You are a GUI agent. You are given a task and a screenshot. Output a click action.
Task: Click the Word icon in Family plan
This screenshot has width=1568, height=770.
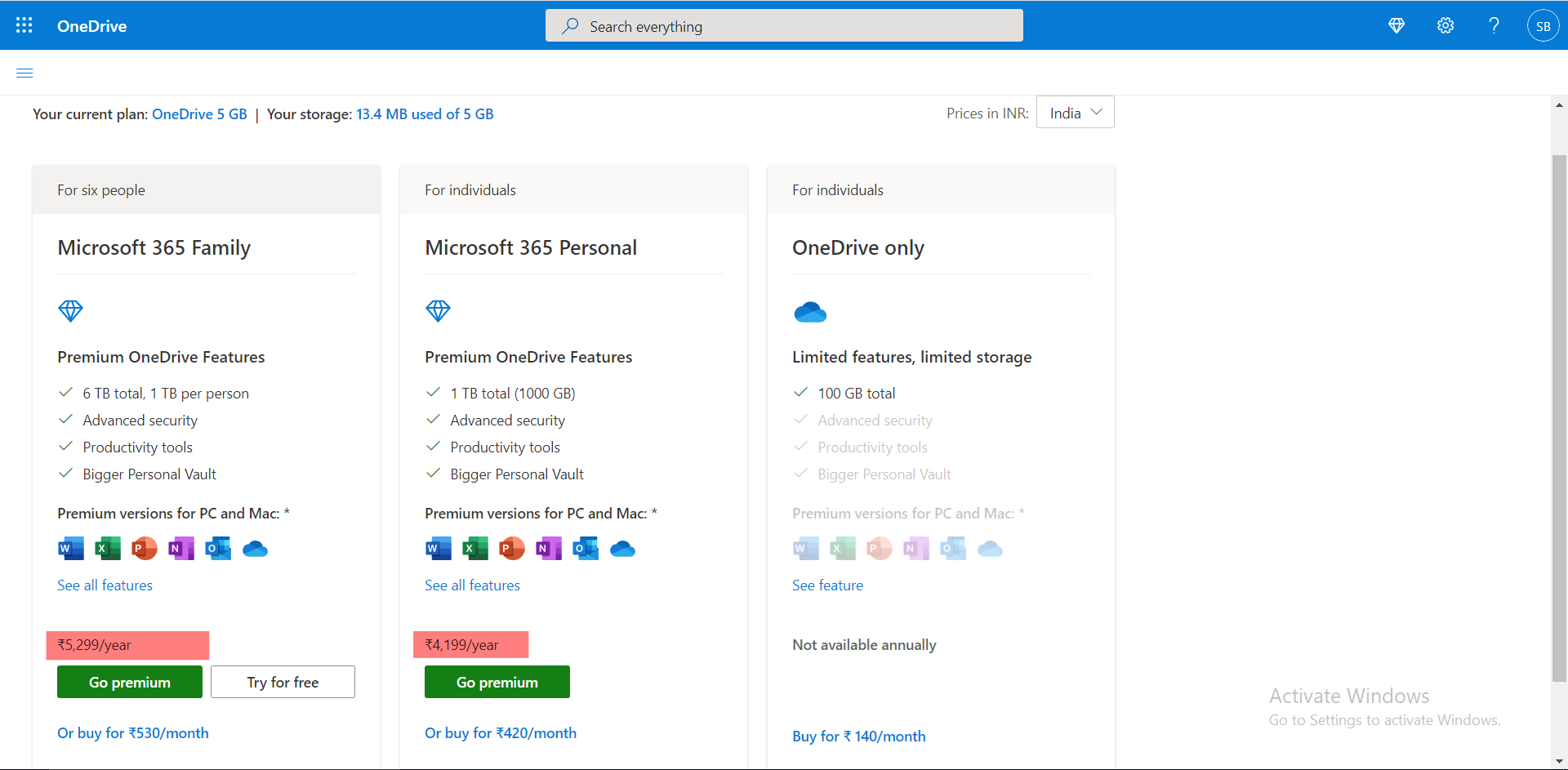tap(71, 549)
